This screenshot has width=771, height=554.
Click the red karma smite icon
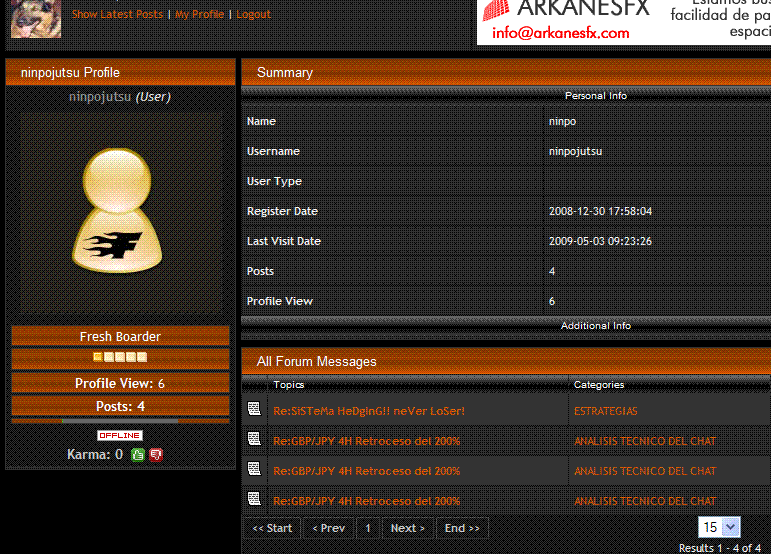[156, 455]
